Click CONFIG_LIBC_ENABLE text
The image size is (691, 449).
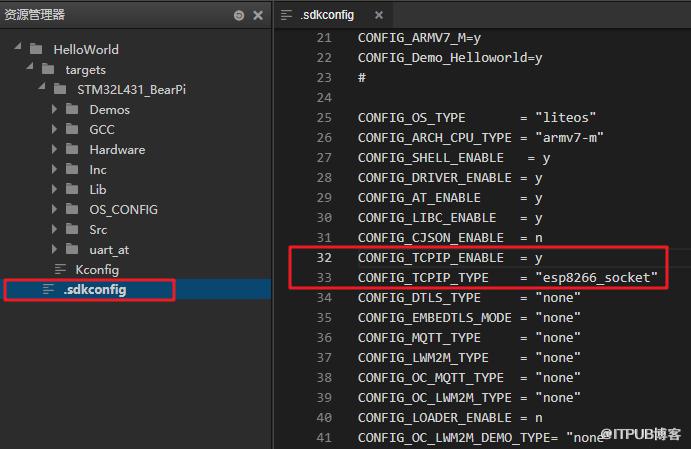(427, 218)
